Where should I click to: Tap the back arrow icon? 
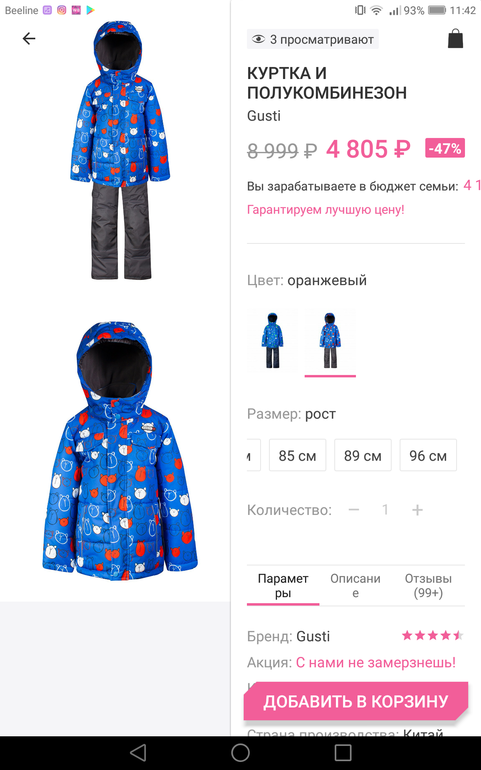point(29,38)
